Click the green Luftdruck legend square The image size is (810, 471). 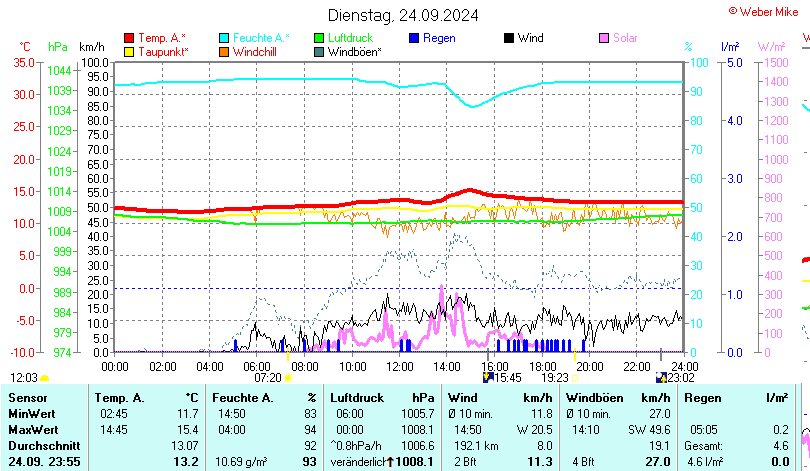point(319,38)
